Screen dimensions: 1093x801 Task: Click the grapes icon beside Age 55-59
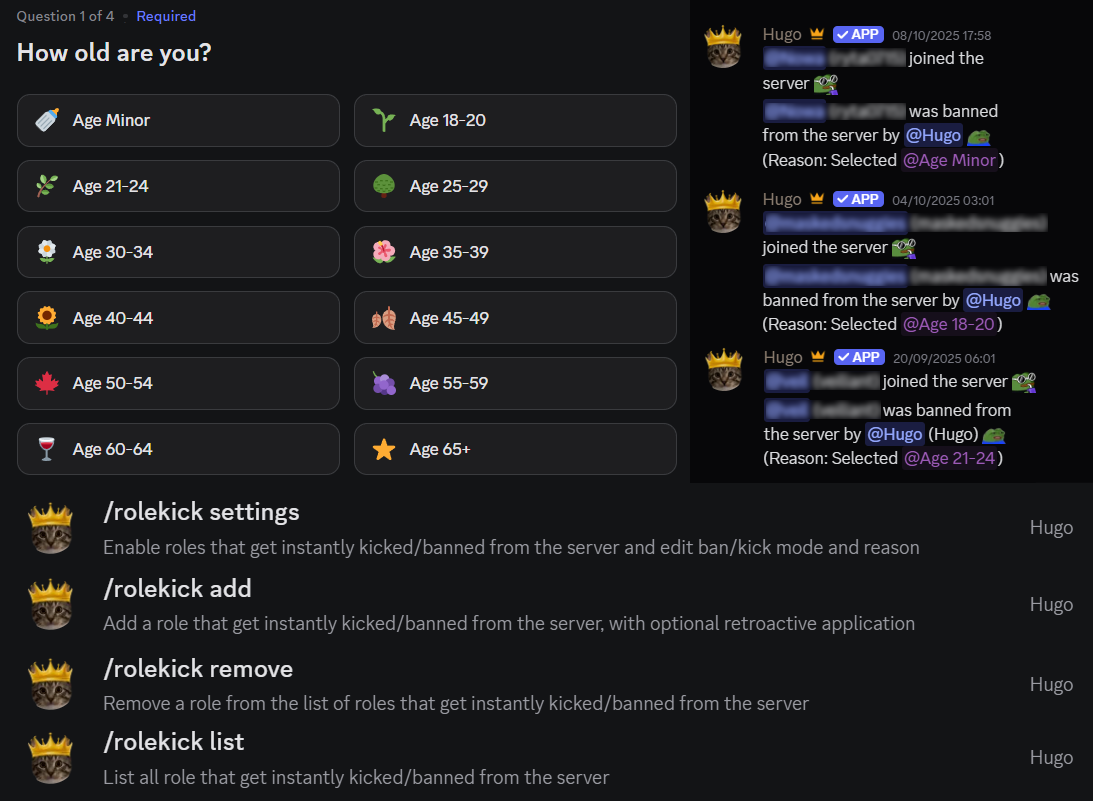click(383, 384)
